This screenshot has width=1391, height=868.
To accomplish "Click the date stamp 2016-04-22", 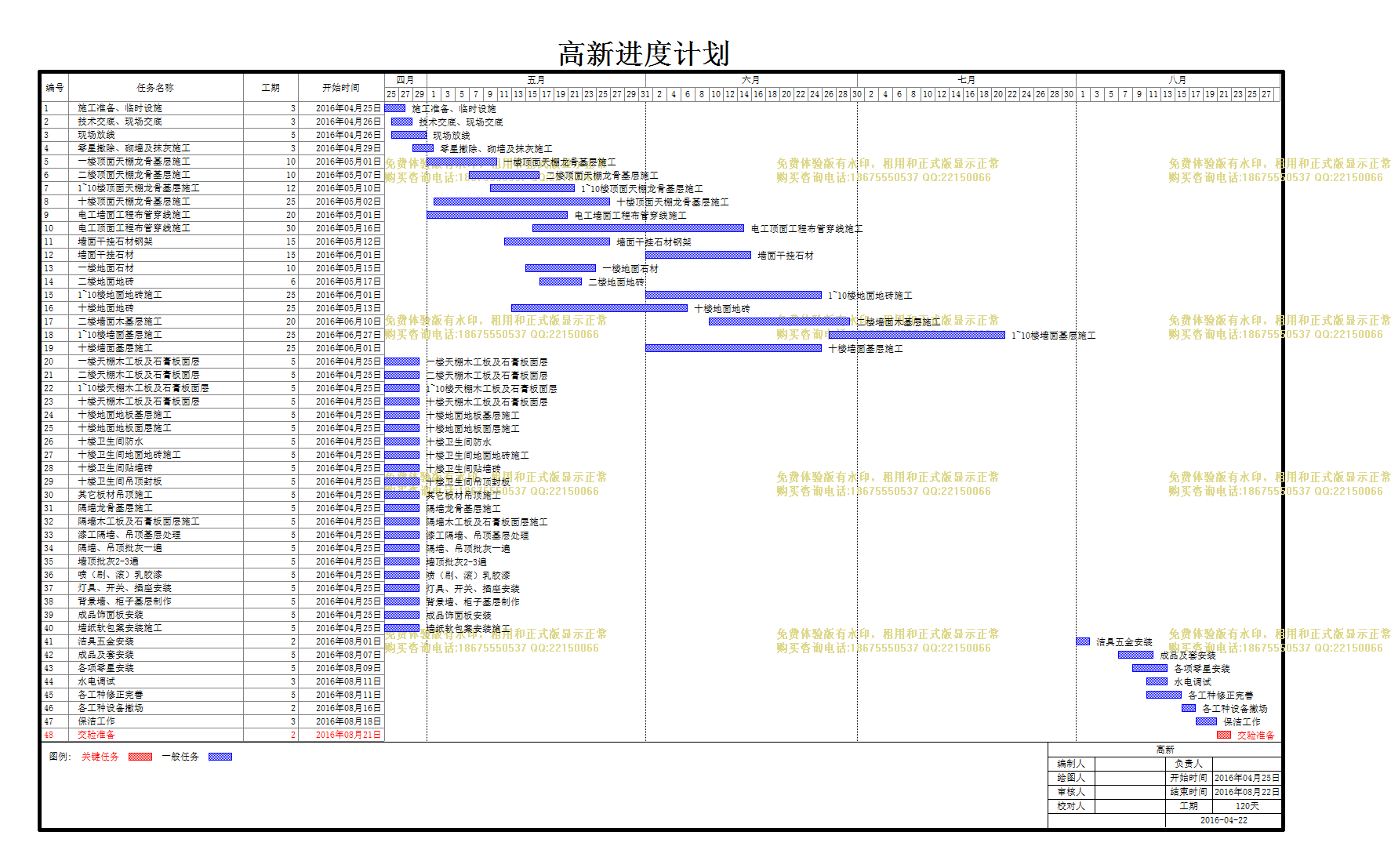I will tap(1223, 820).
